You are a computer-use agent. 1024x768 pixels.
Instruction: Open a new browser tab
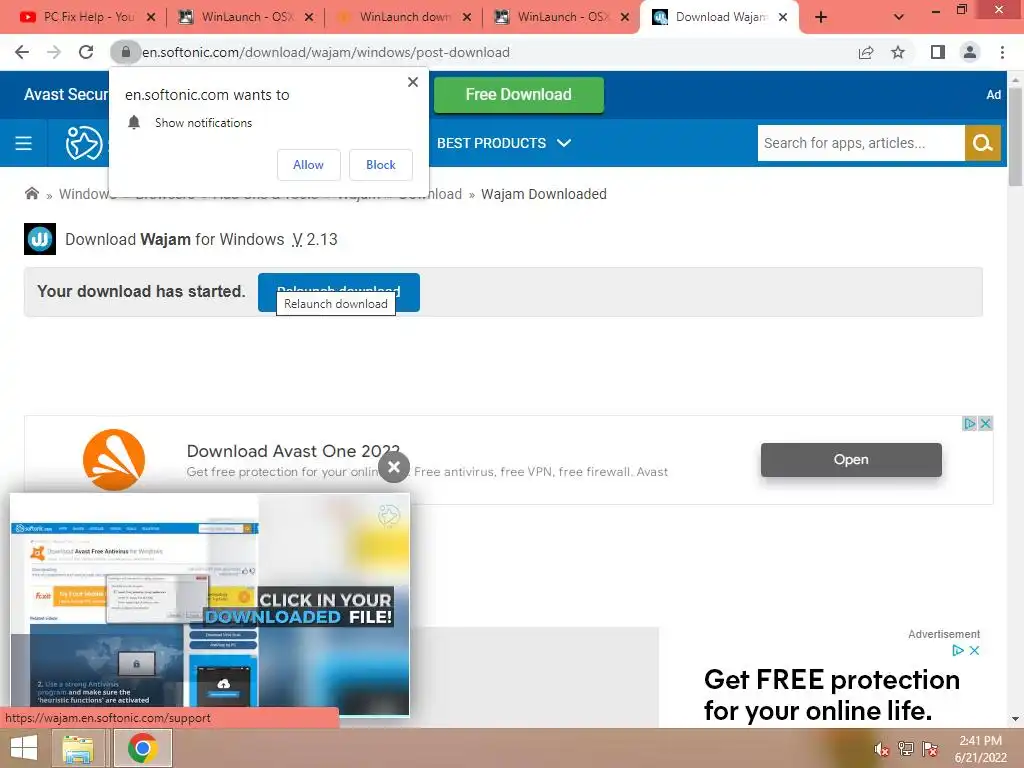pyautogui.click(x=821, y=17)
